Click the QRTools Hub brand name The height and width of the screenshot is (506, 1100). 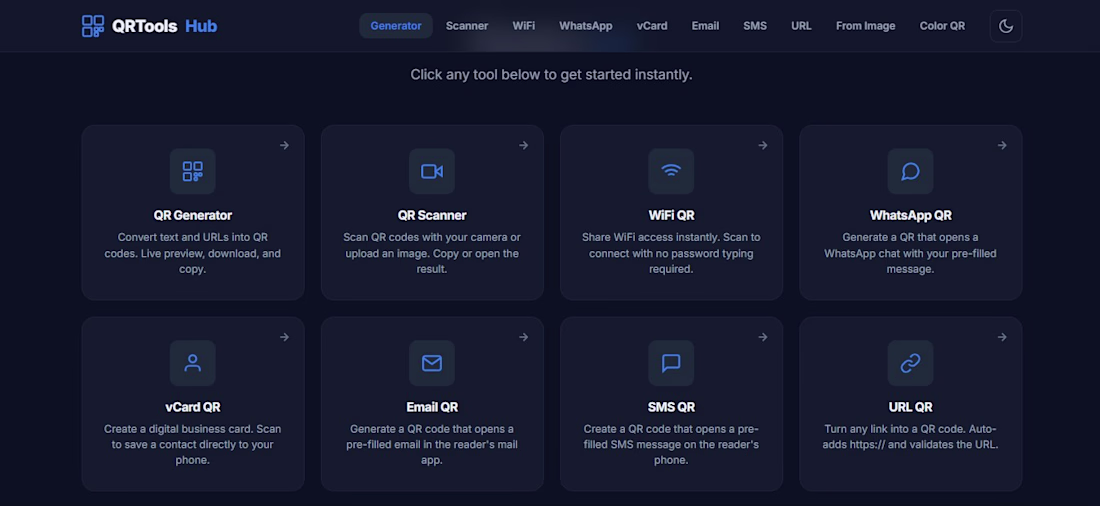click(165, 26)
